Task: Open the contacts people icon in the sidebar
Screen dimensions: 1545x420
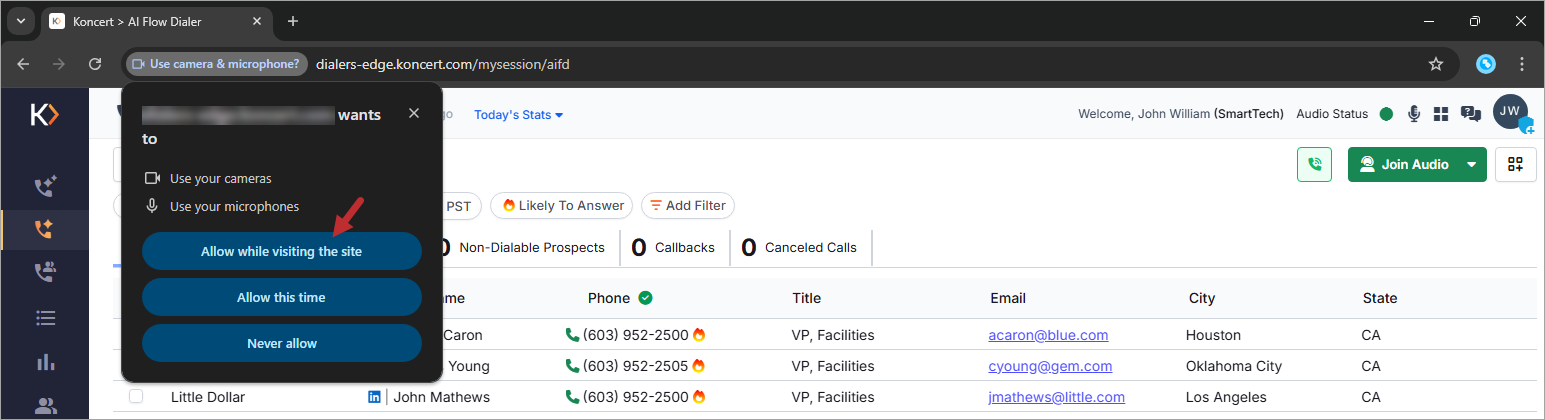Action: coord(45,406)
